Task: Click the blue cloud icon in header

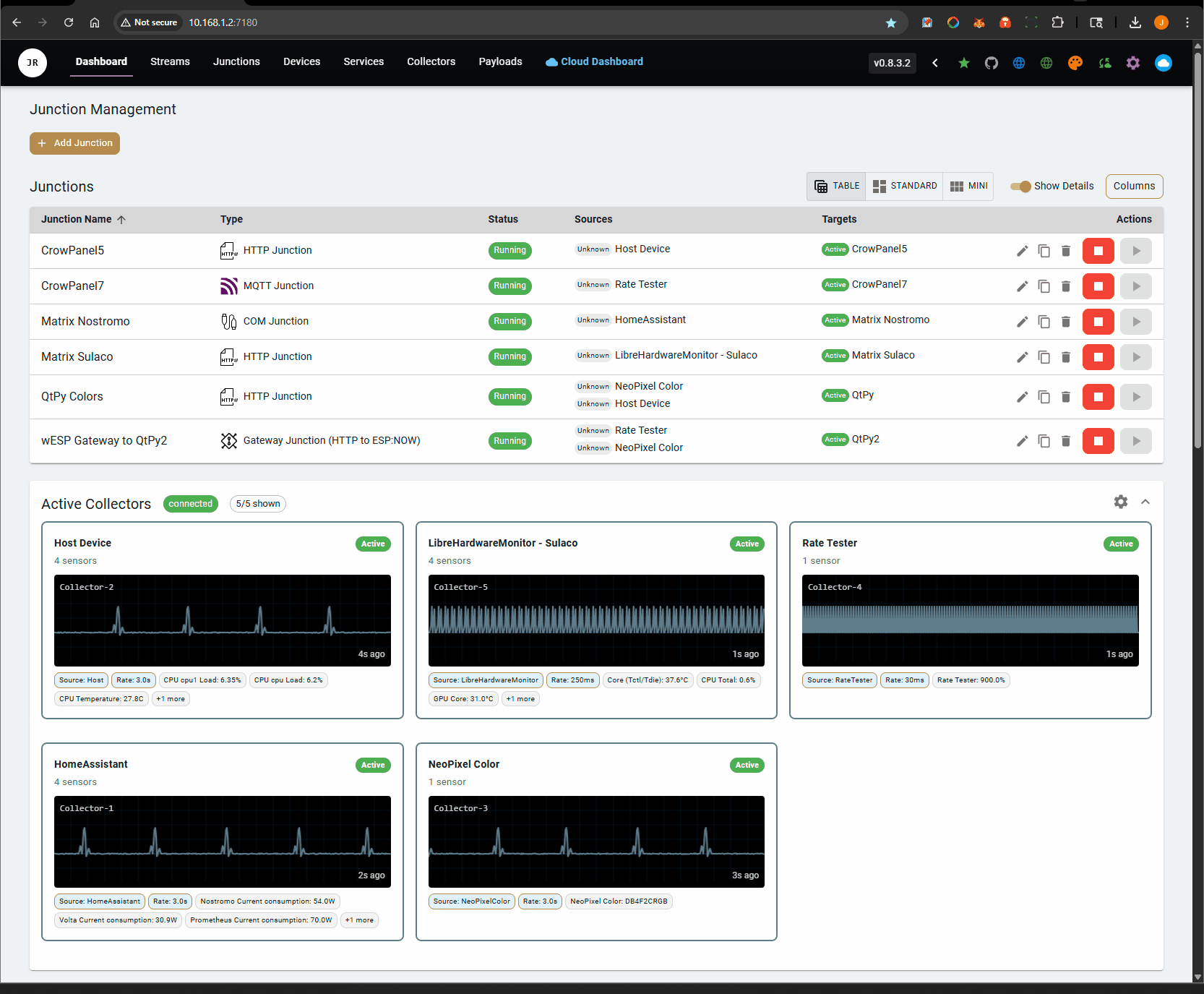Action: 1164,63
